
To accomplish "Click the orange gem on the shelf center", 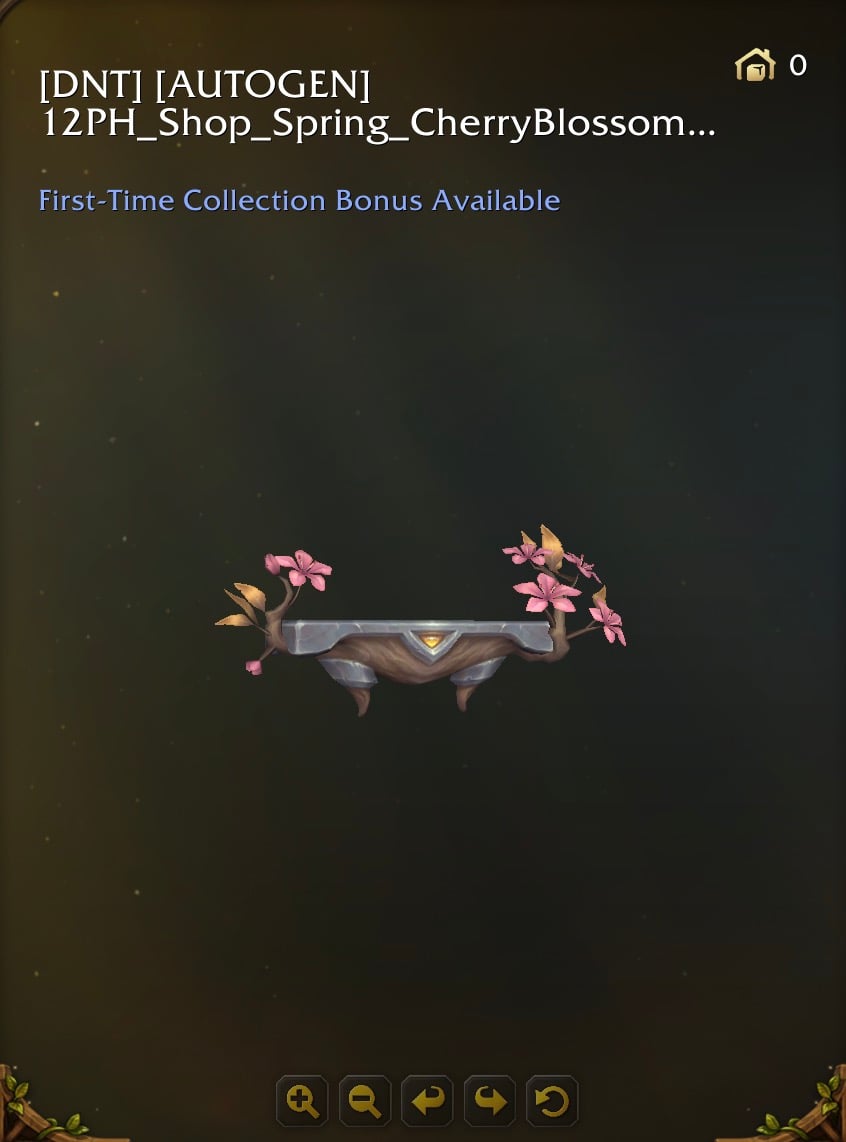I will tap(432, 642).
